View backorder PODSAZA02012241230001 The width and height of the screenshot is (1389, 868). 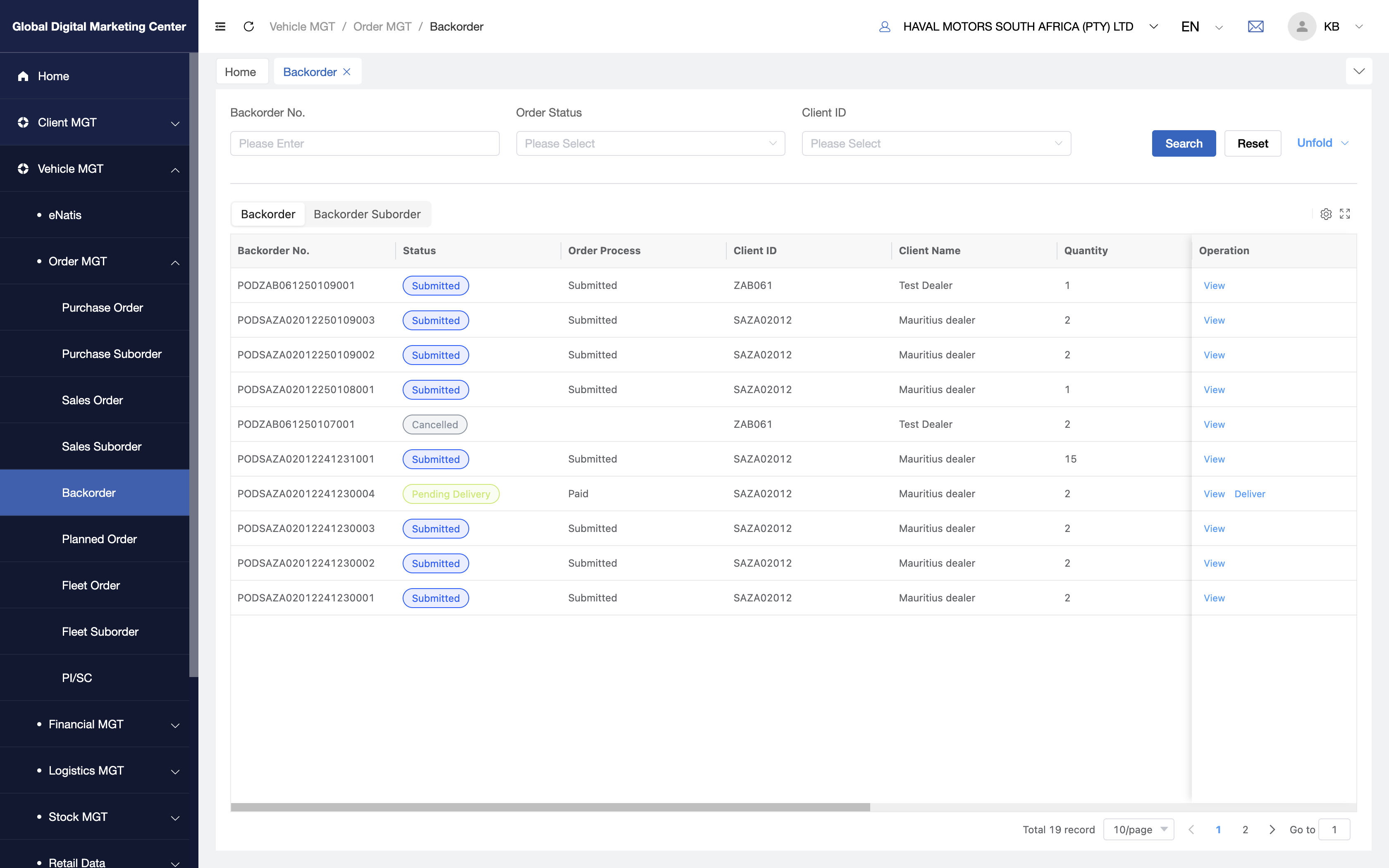coord(1214,598)
